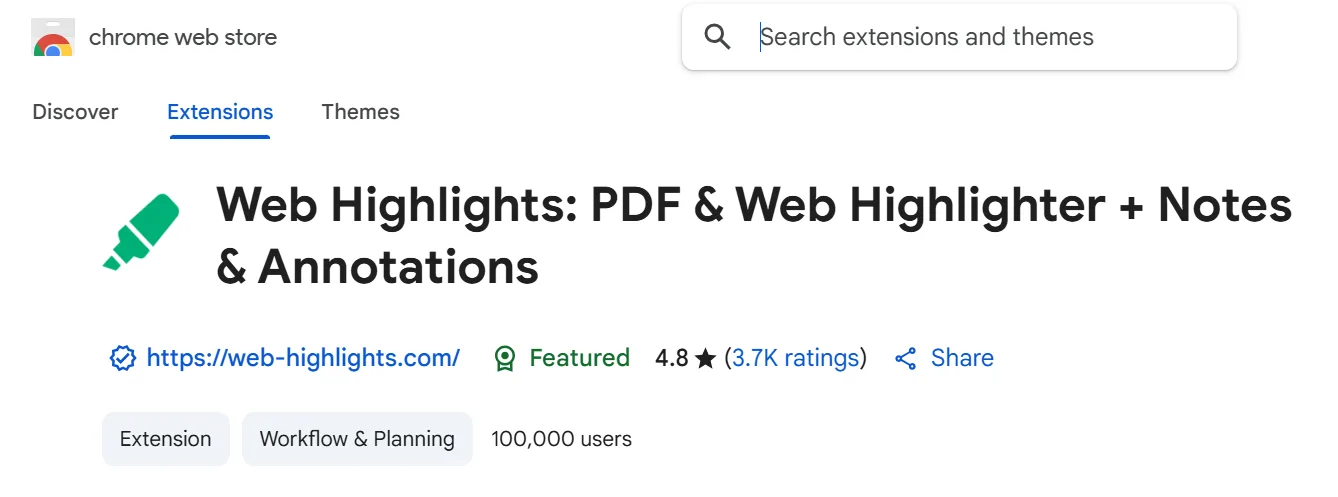Click the Chrome Web Store logo icon
Screen dimensions: 1338x497
pyautogui.click(x=53, y=37)
